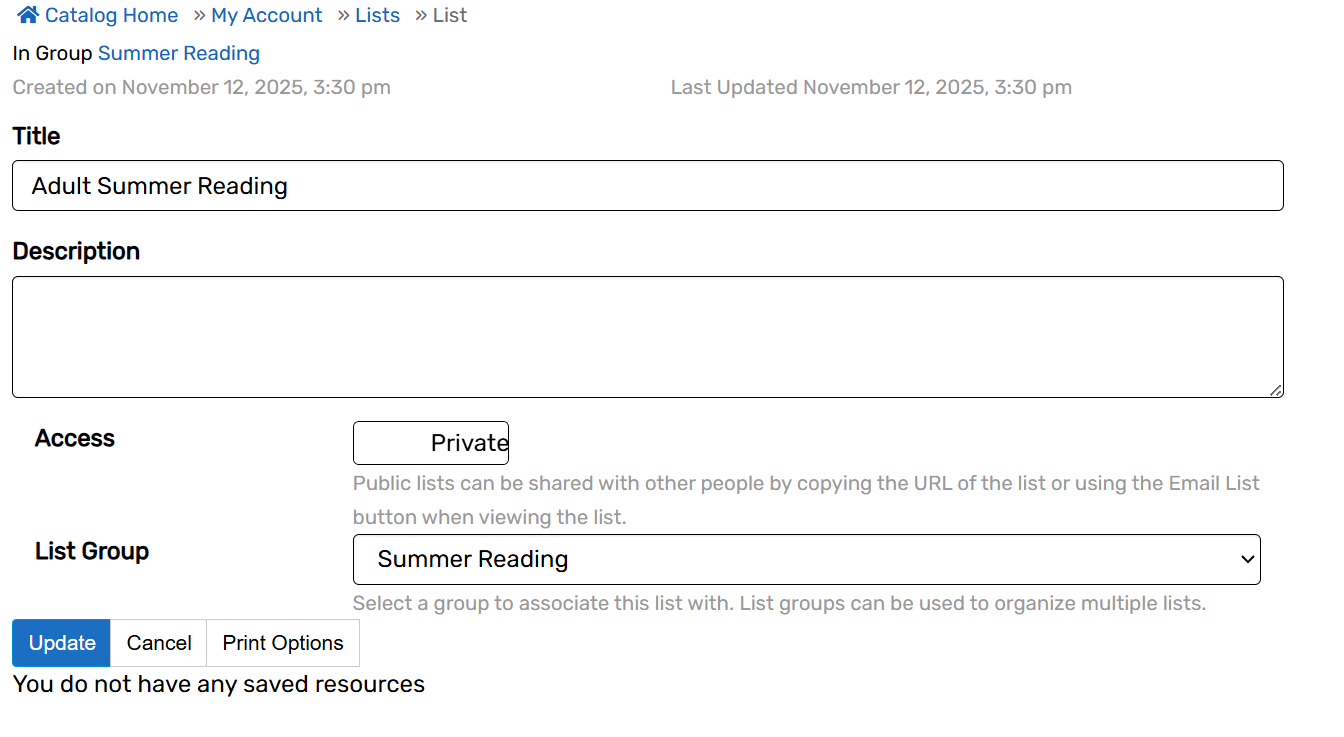Cancel editing the list
1344x737 pixels.
tap(158, 642)
